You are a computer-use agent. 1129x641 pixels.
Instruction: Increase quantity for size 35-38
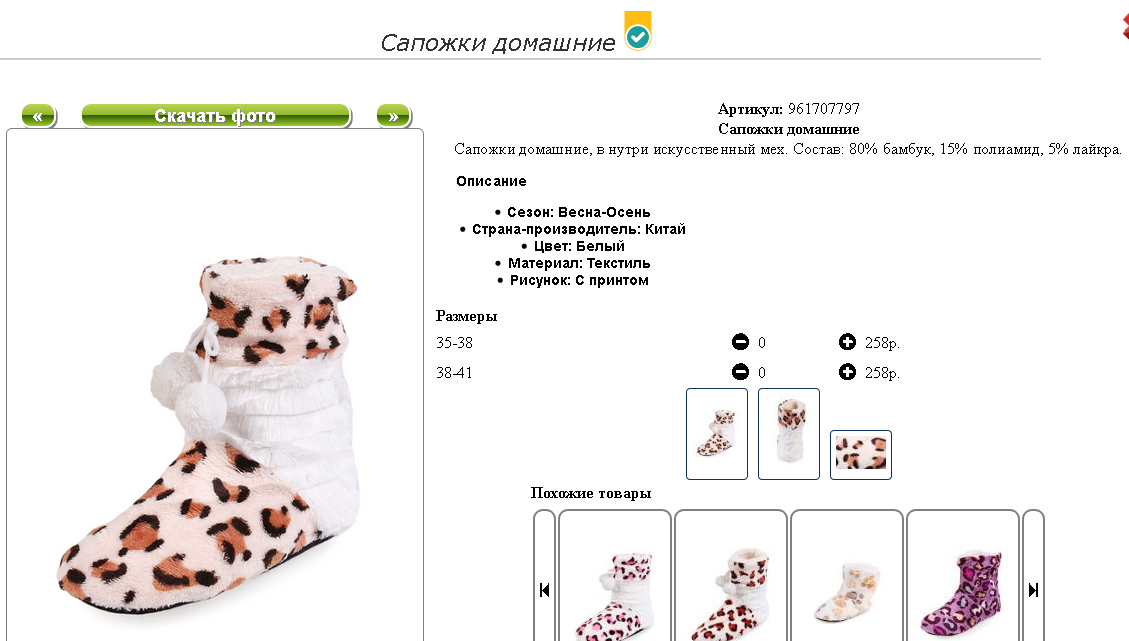pyautogui.click(x=847, y=342)
